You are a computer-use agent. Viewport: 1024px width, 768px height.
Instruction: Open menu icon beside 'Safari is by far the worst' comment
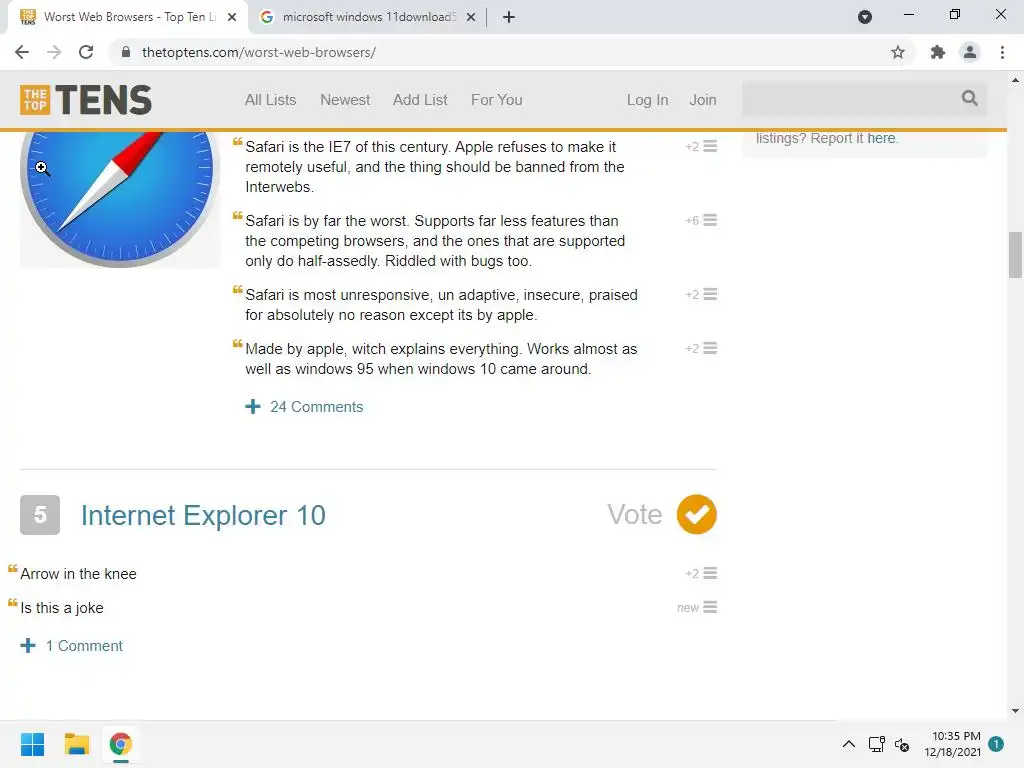711,220
